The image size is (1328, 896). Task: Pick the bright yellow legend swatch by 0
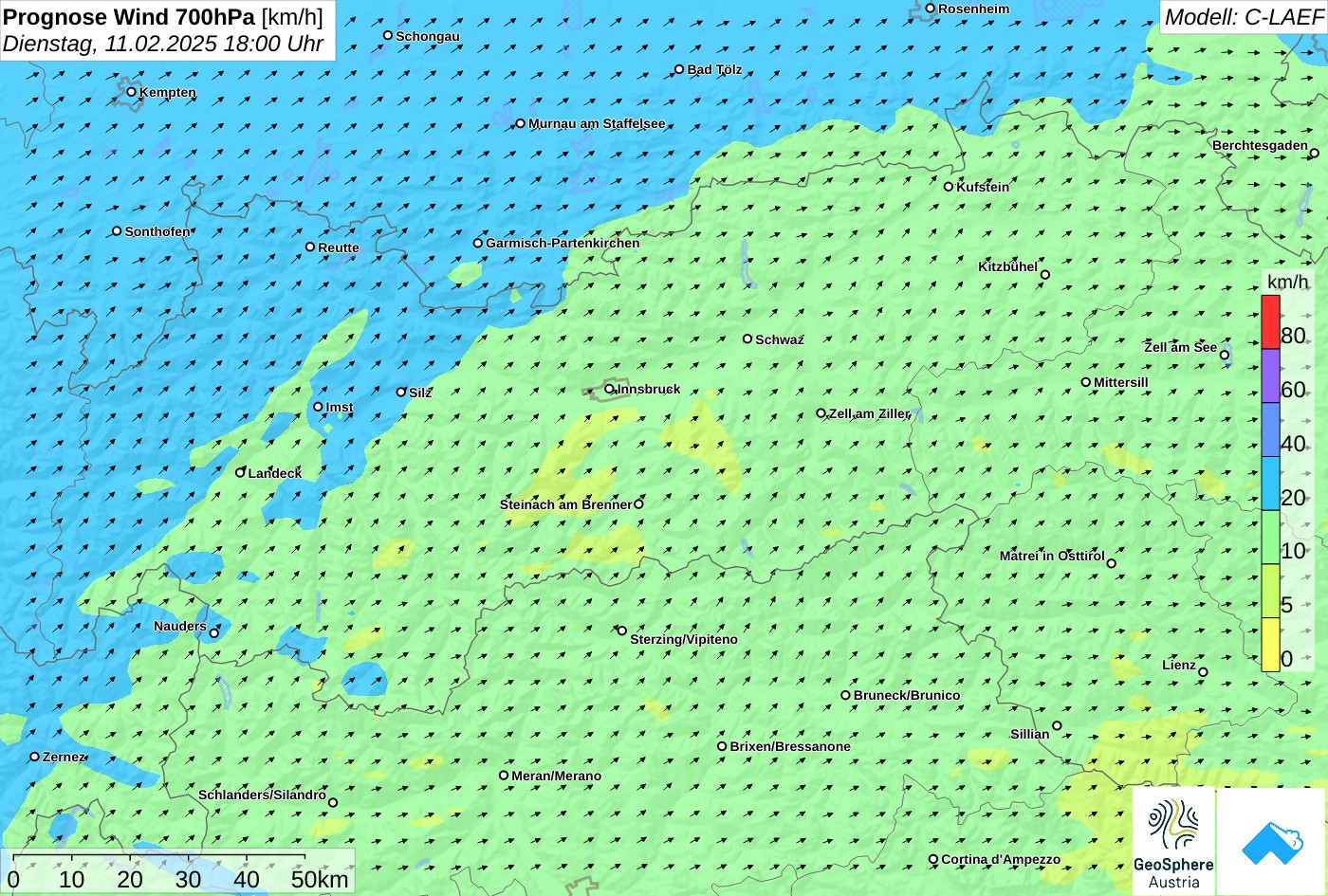1270,645
